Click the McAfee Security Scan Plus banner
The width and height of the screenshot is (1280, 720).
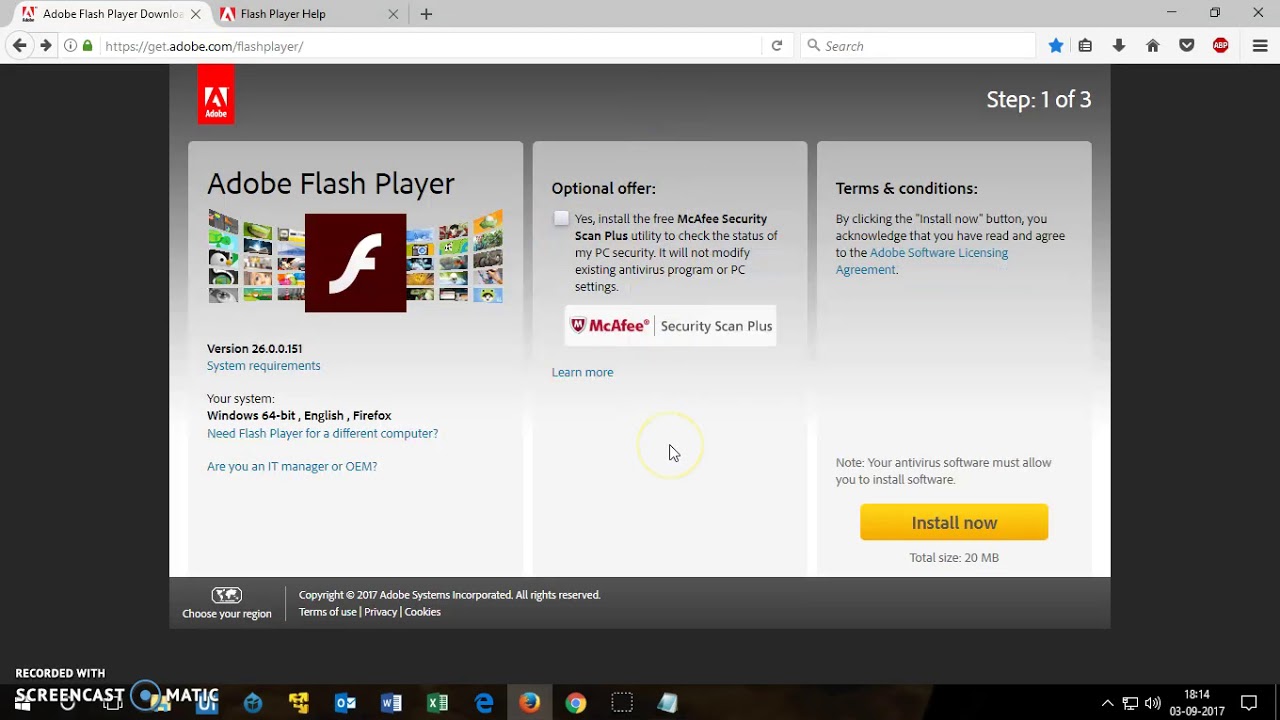[670, 326]
